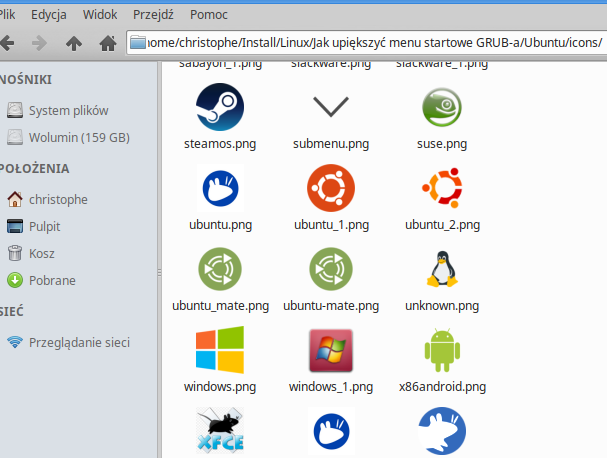The width and height of the screenshot is (607, 458).
Task: Go back with the left arrow button
Action: click(7, 43)
